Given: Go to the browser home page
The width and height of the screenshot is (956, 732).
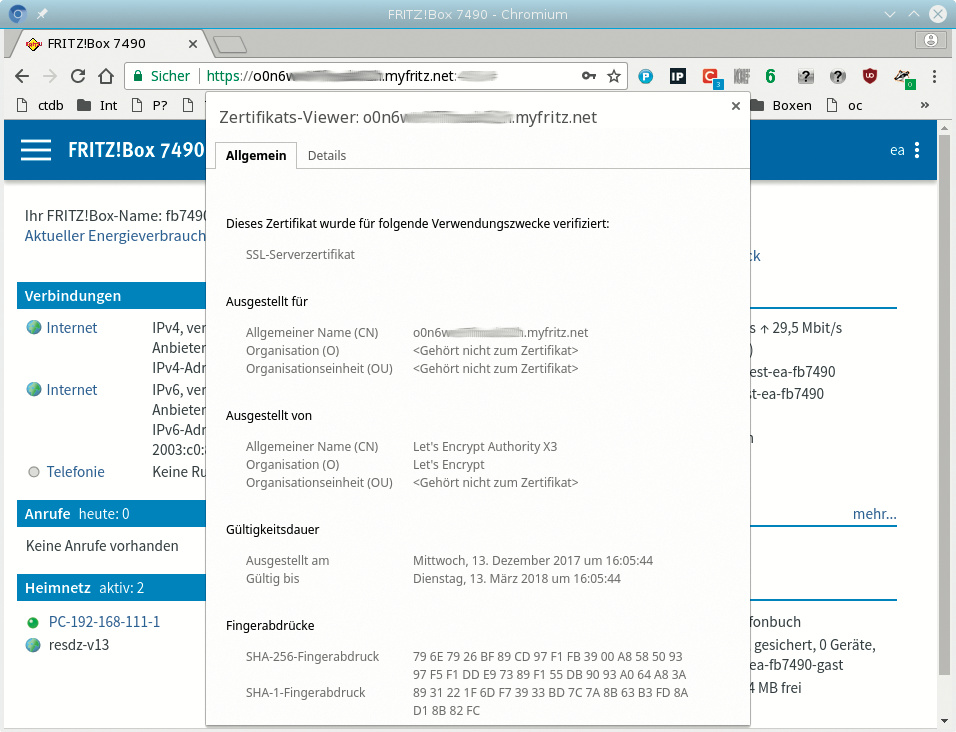Looking at the screenshot, I should click(106, 76).
